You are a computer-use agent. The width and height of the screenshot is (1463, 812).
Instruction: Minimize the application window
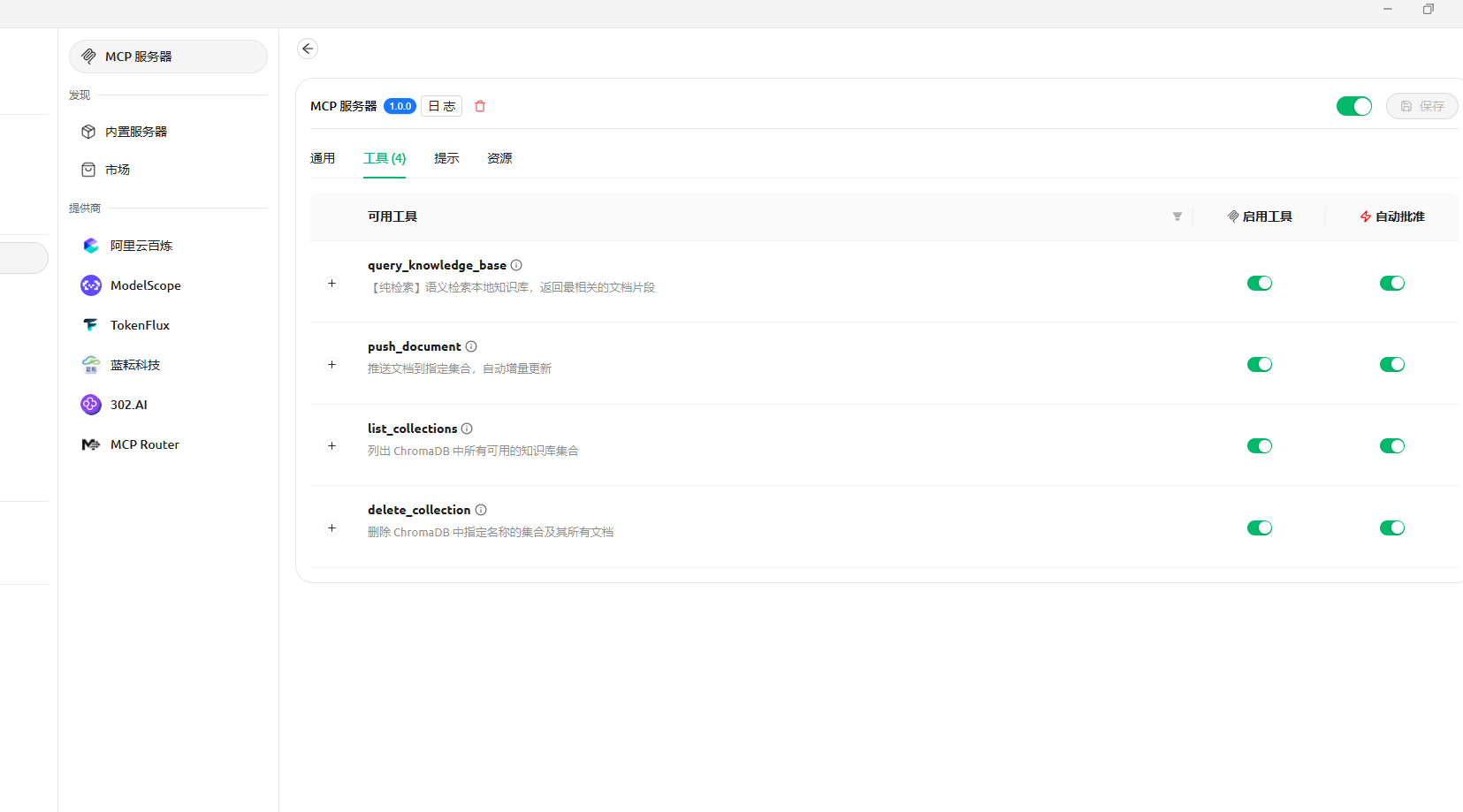(1388, 9)
